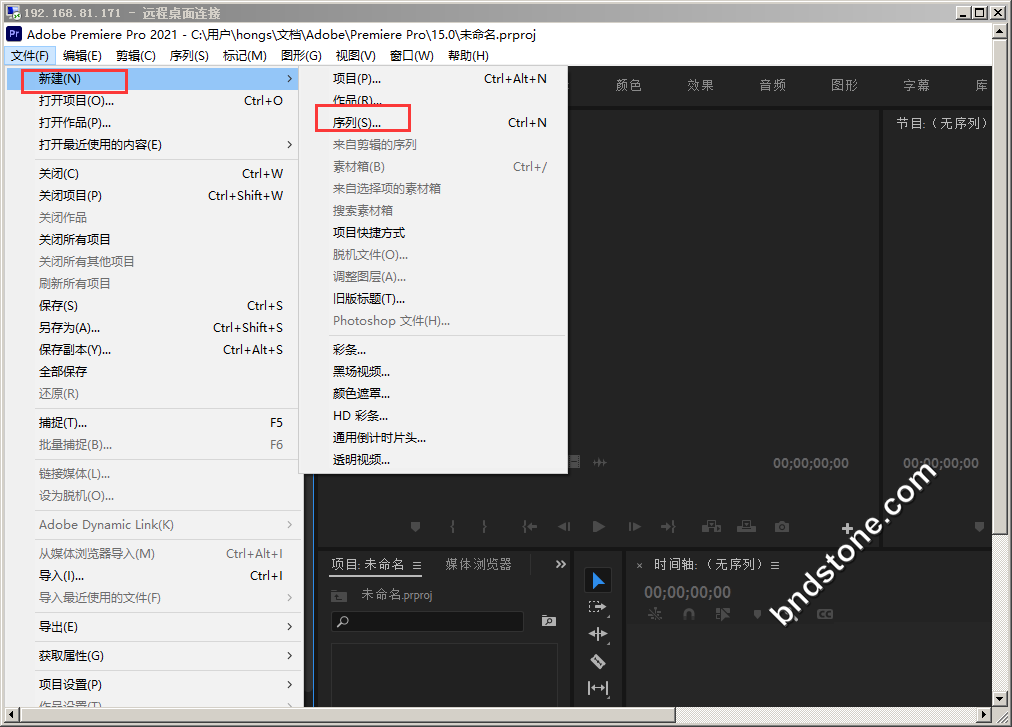
Task: Select the Selection arrow tool
Action: (597, 580)
